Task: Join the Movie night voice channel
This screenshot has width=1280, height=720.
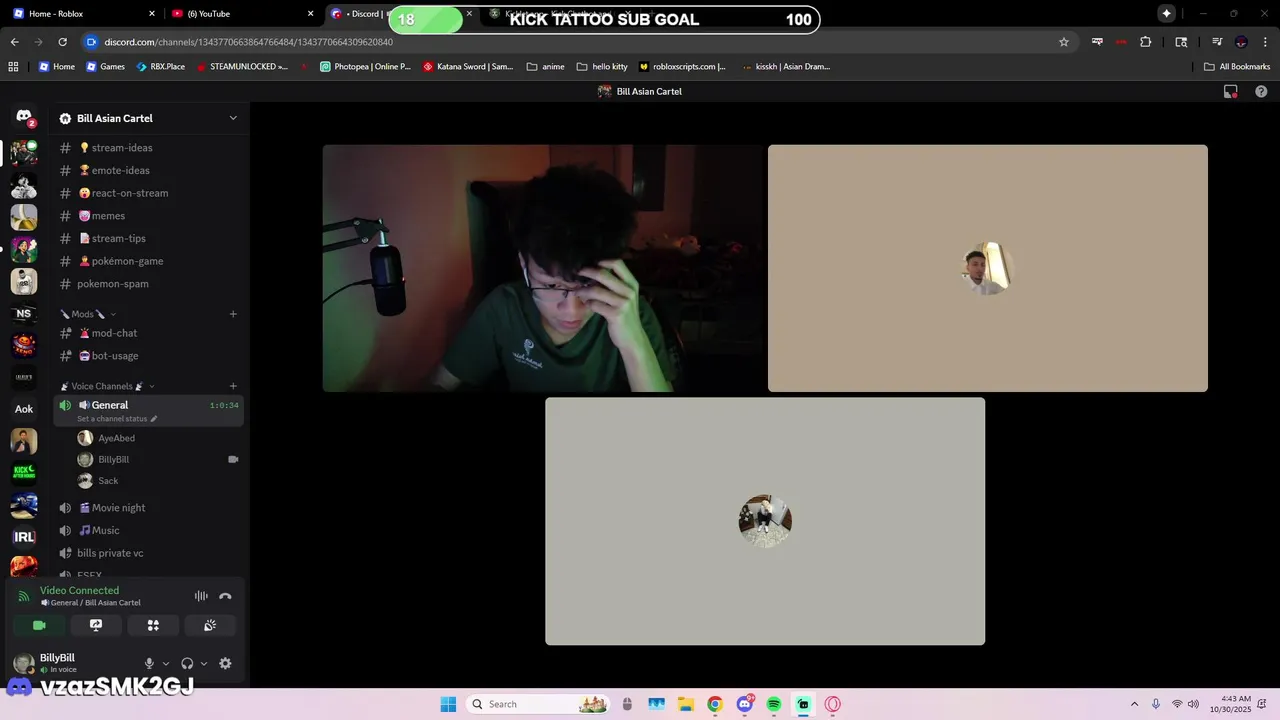Action: coord(149,508)
